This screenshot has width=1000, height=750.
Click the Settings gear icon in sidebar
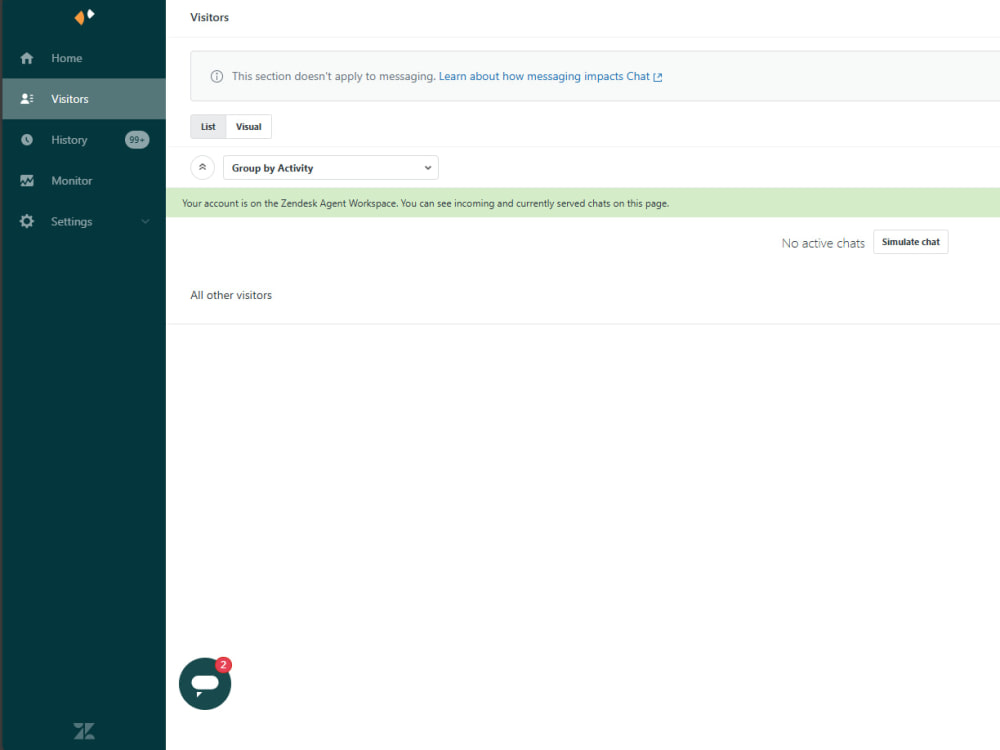(x=27, y=221)
